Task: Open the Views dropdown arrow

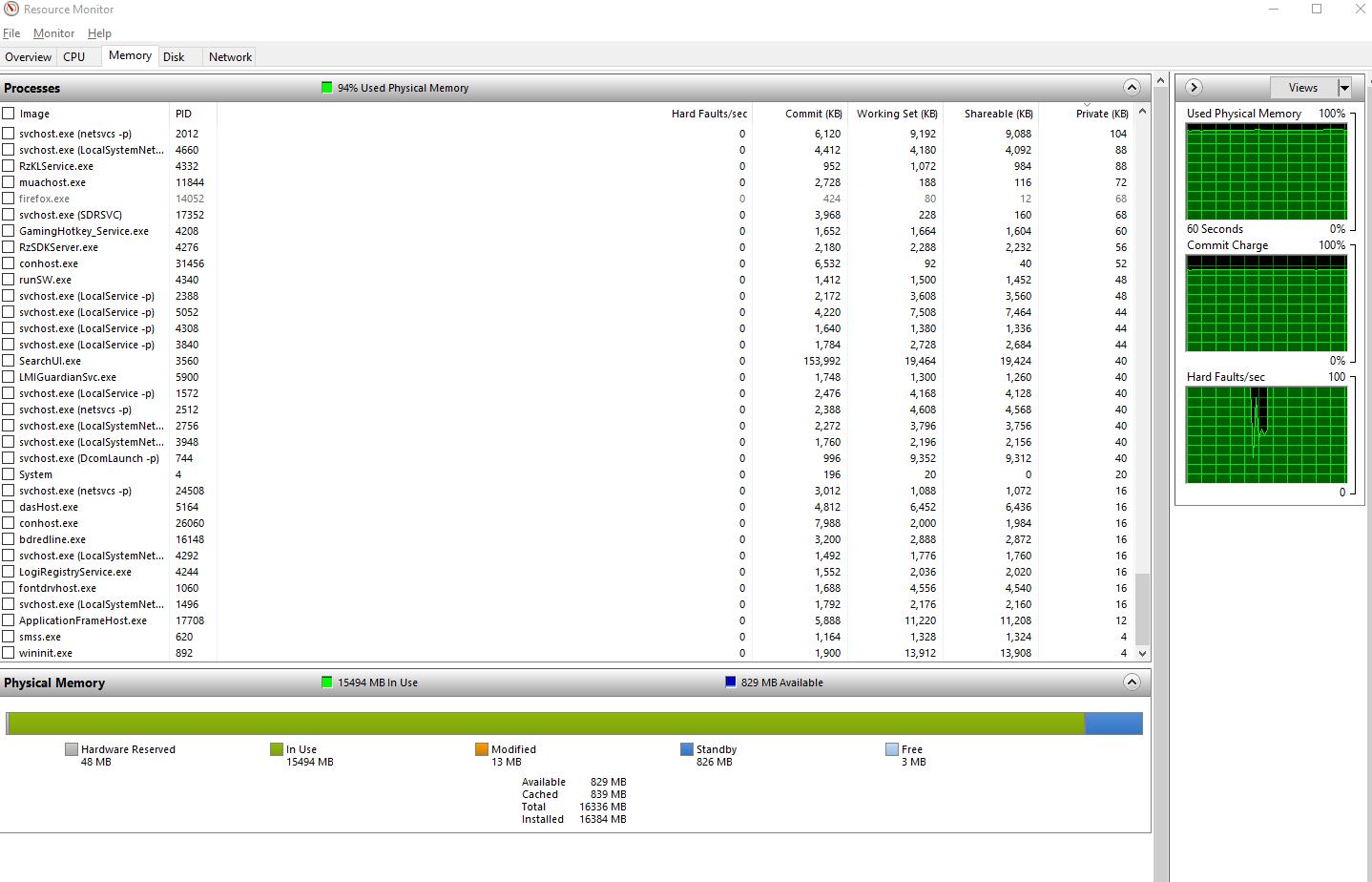Action: click(x=1344, y=88)
